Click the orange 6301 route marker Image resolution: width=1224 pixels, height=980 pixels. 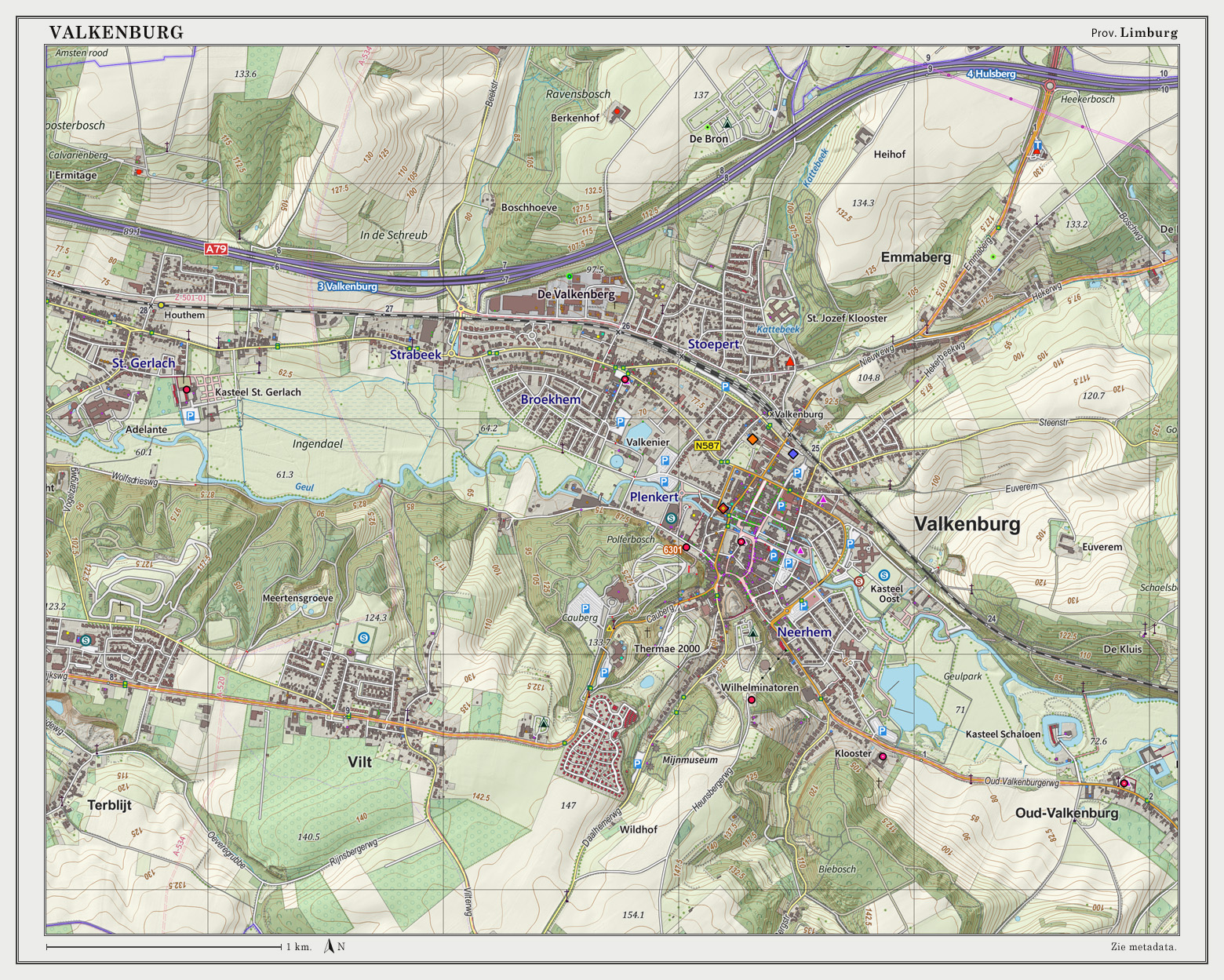coord(672,550)
